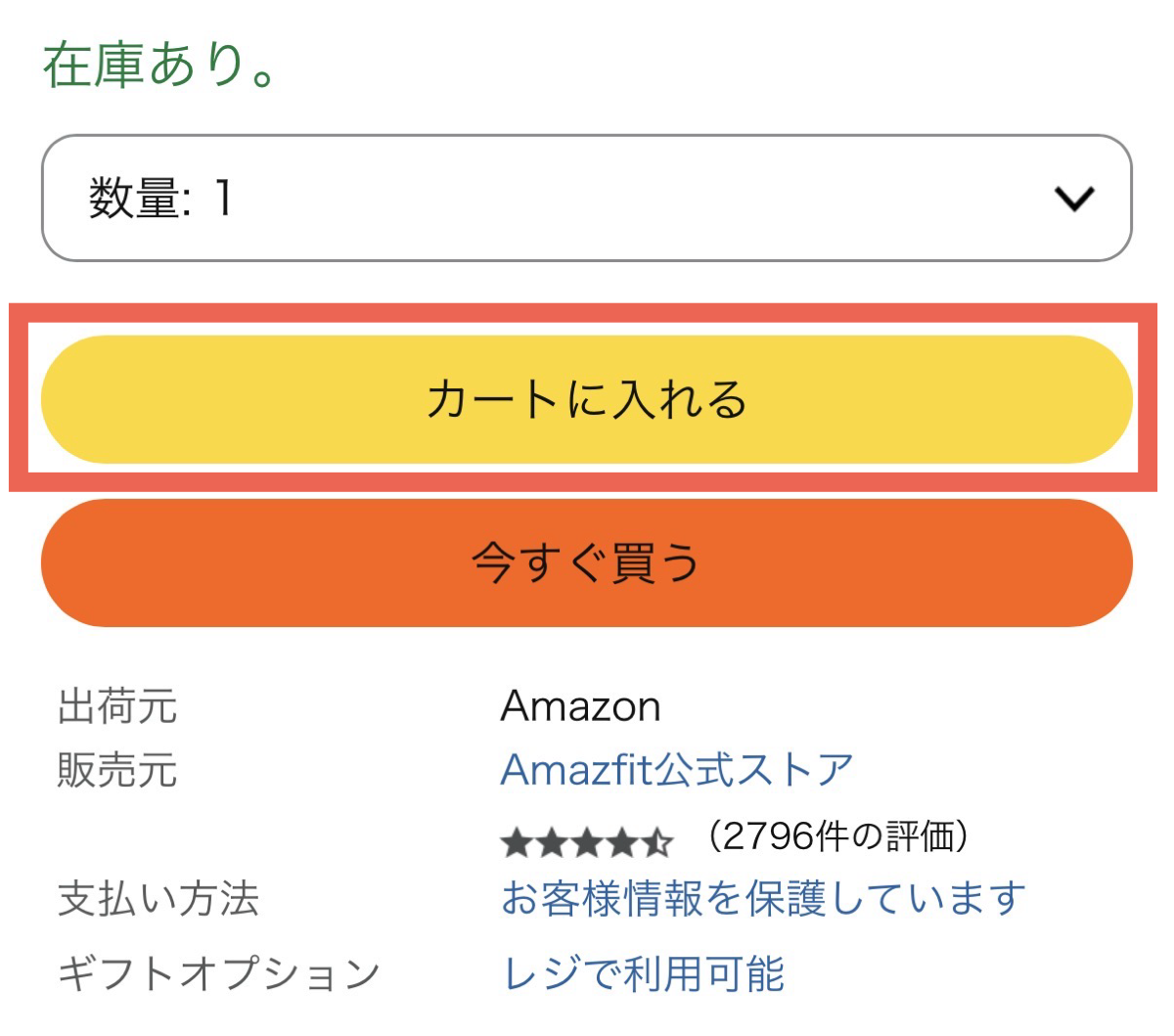
Task: Click the half-filled fifth rating star
Action: [x=658, y=841]
